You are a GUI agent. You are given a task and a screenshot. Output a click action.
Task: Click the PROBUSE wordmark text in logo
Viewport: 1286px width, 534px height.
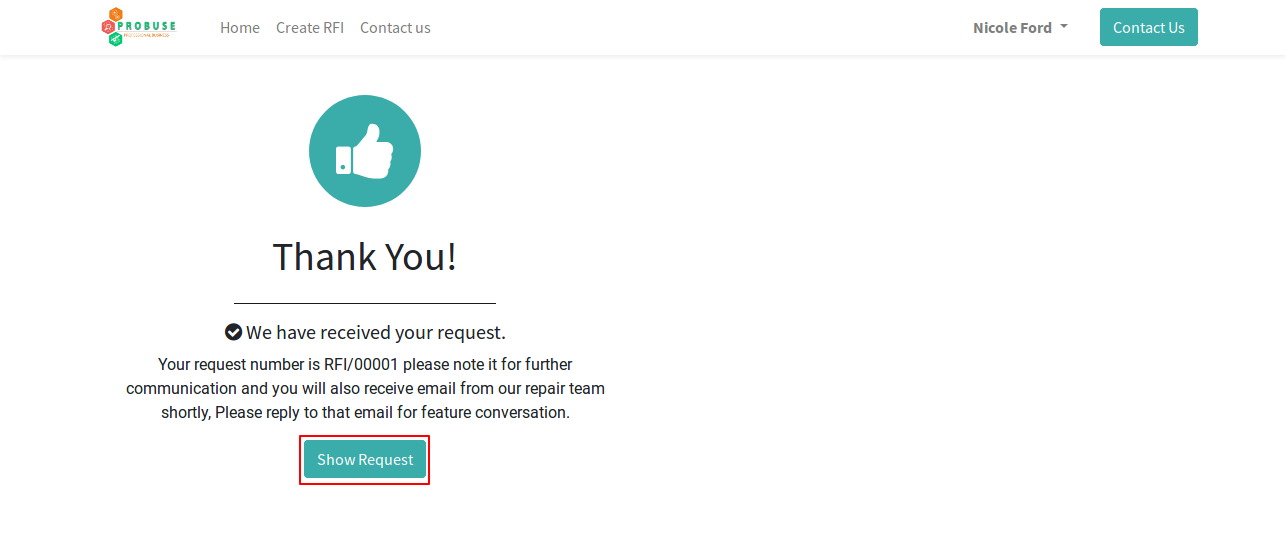point(146,25)
